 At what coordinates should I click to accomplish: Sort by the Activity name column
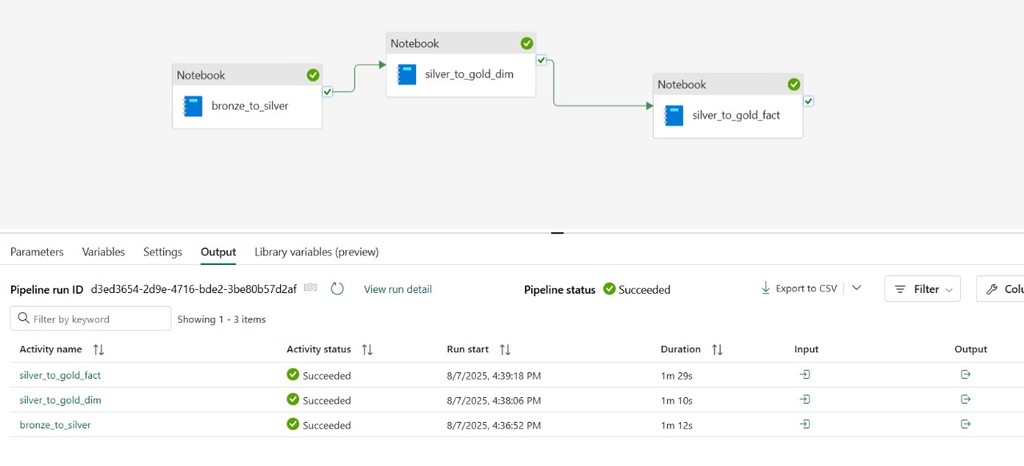tap(98, 350)
